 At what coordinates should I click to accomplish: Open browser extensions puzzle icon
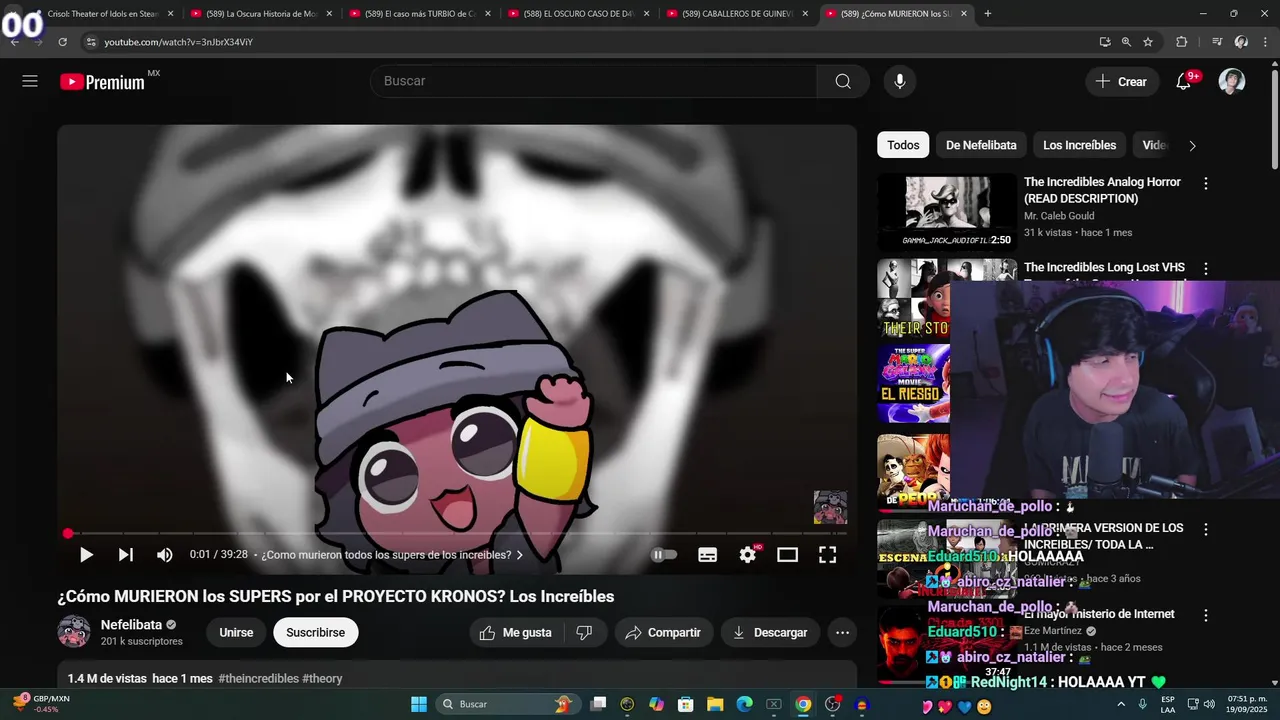click(x=1182, y=42)
